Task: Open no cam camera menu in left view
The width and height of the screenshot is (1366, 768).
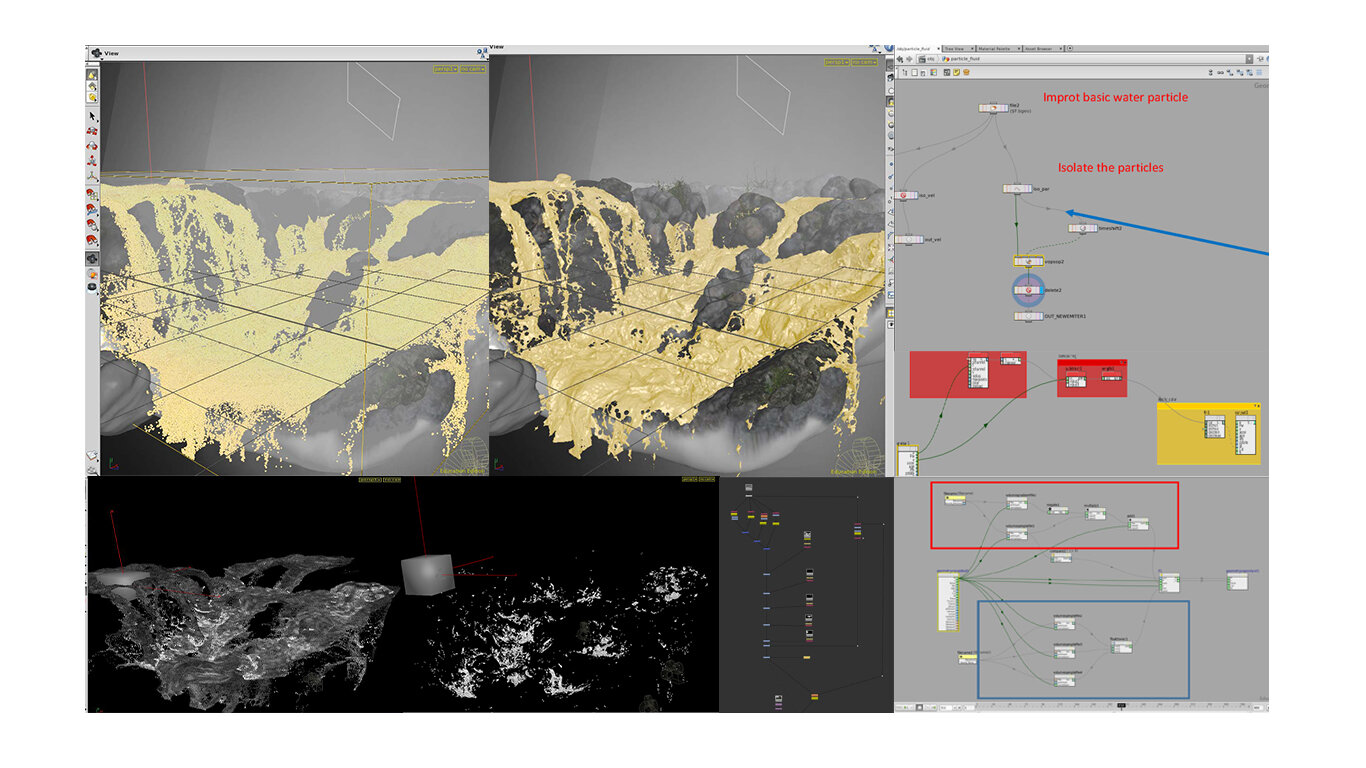Action: click(473, 69)
